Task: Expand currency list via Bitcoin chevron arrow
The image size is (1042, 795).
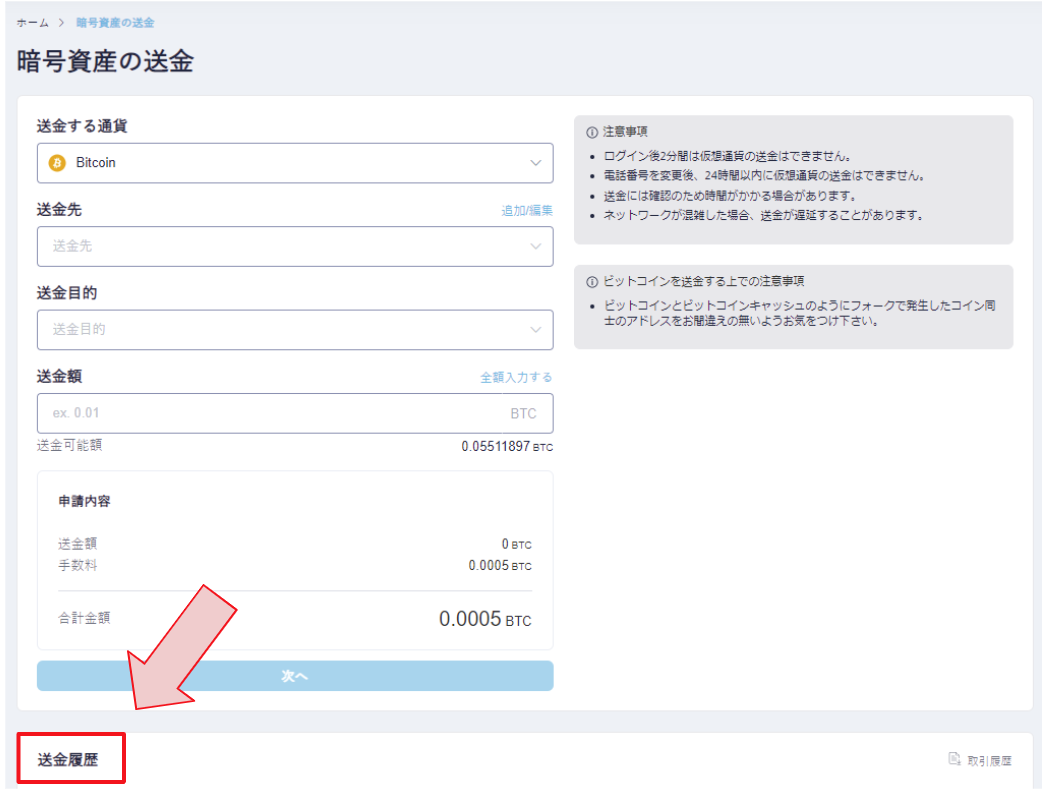Action: pyautogui.click(x=536, y=162)
